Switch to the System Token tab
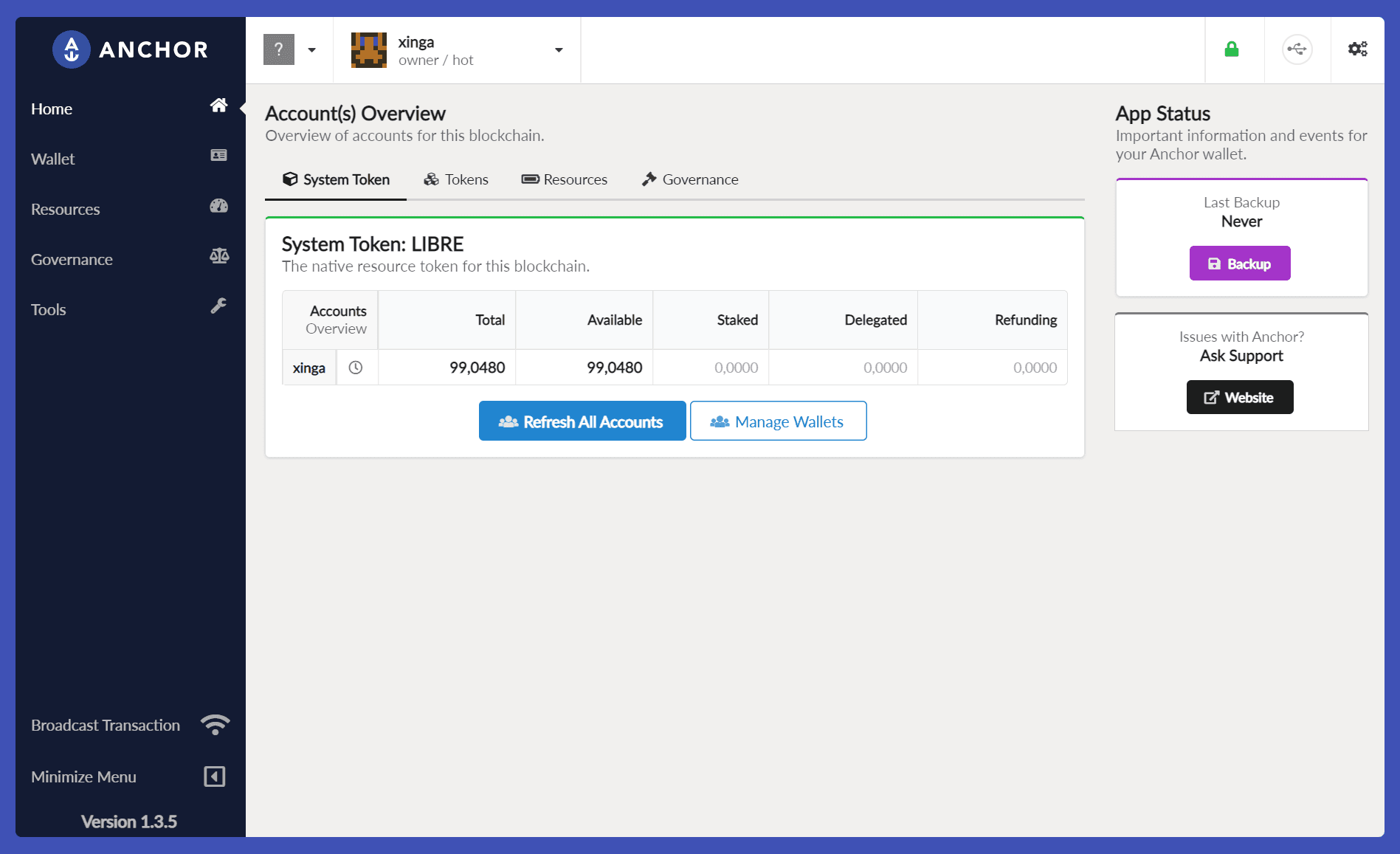This screenshot has width=1400, height=854. [336, 179]
